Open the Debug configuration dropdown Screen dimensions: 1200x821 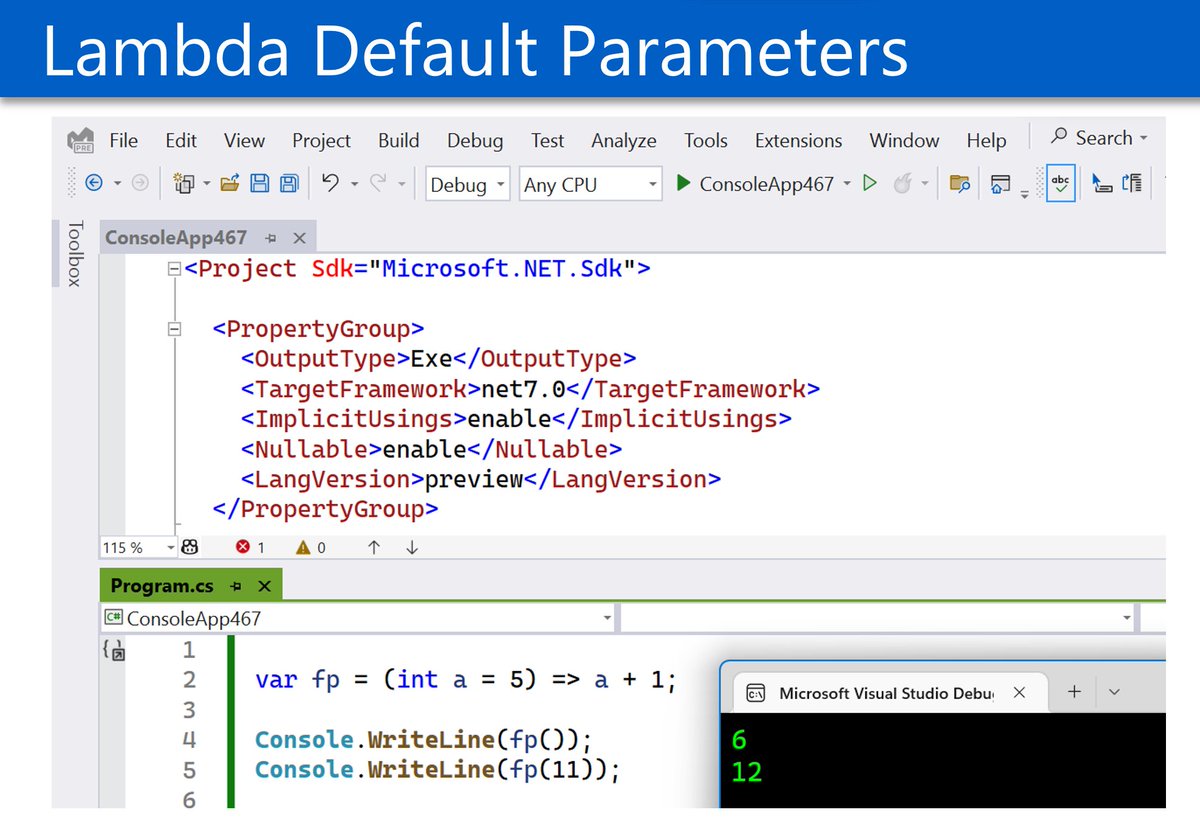pyautogui.click(x=467, y=184)
